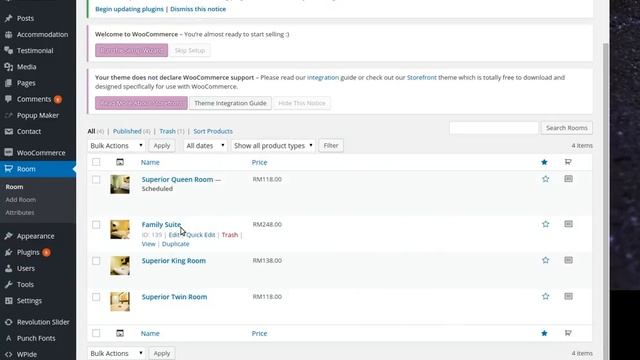Screen dimensions: 640x360
Task: Check the Superior King Room row checkbox
Action: (96, 261)
